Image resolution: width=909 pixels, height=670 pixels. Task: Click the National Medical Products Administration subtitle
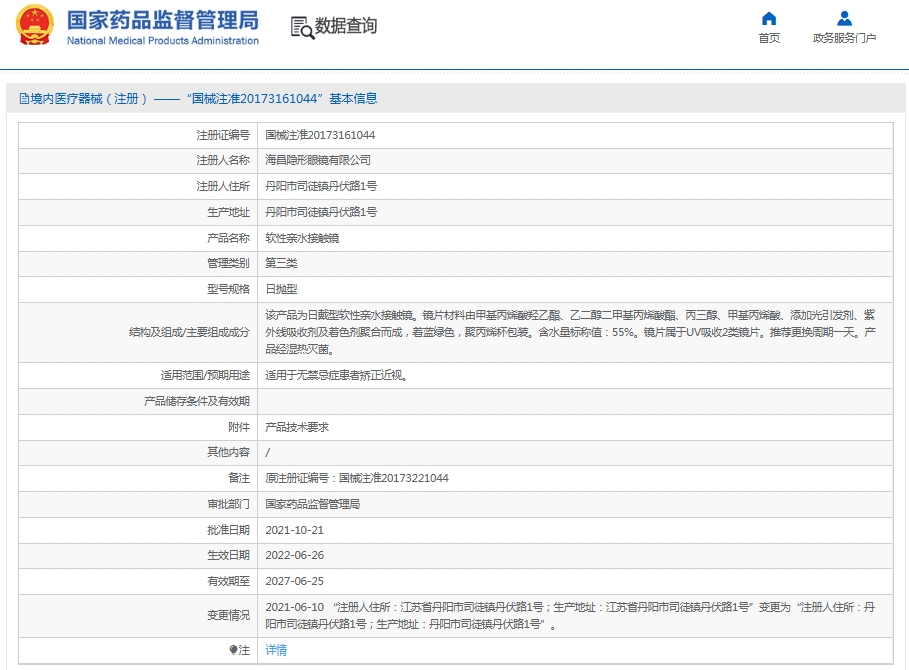163,41
